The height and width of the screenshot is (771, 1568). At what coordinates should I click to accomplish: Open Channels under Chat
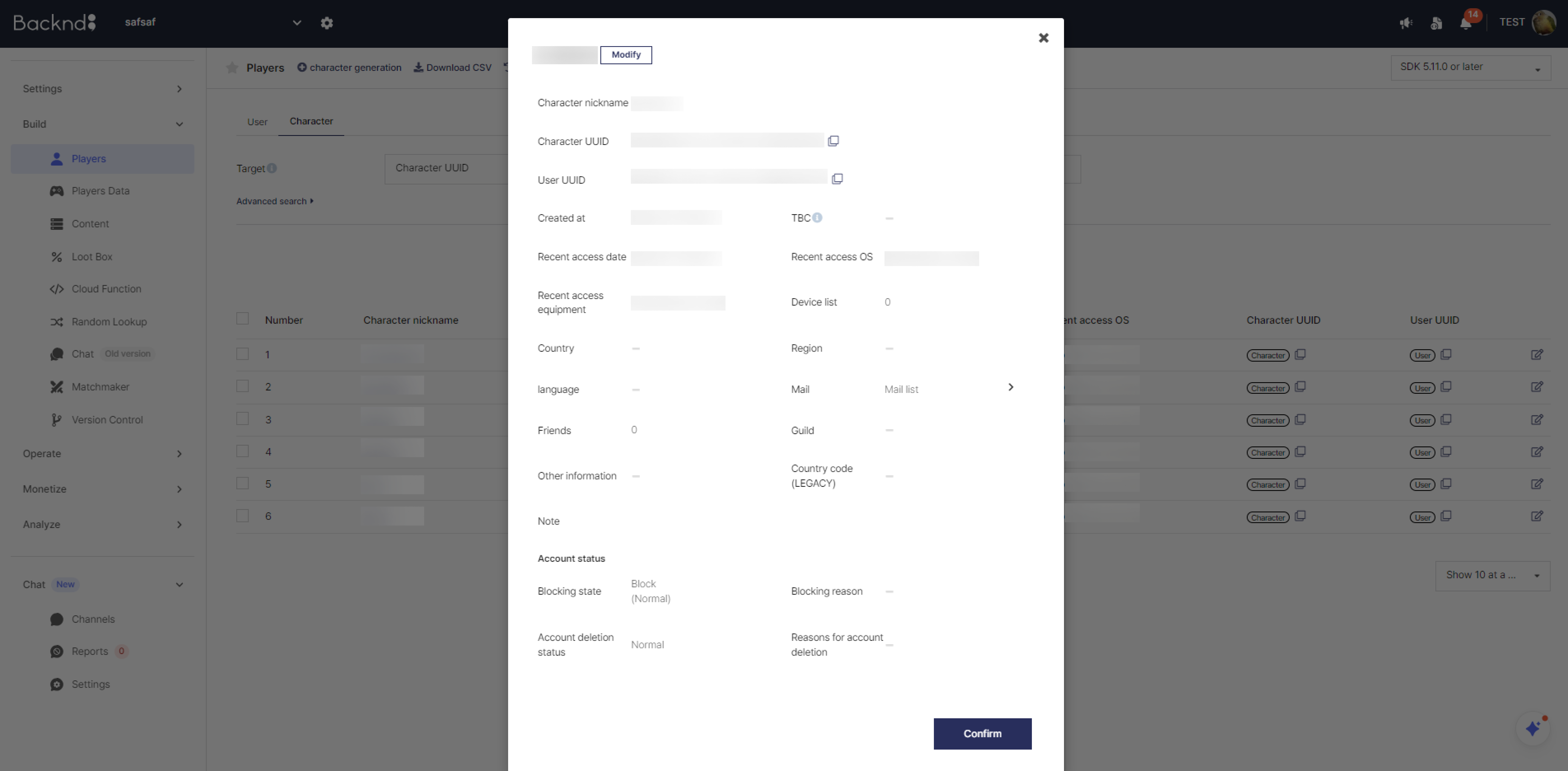point(102,619)
